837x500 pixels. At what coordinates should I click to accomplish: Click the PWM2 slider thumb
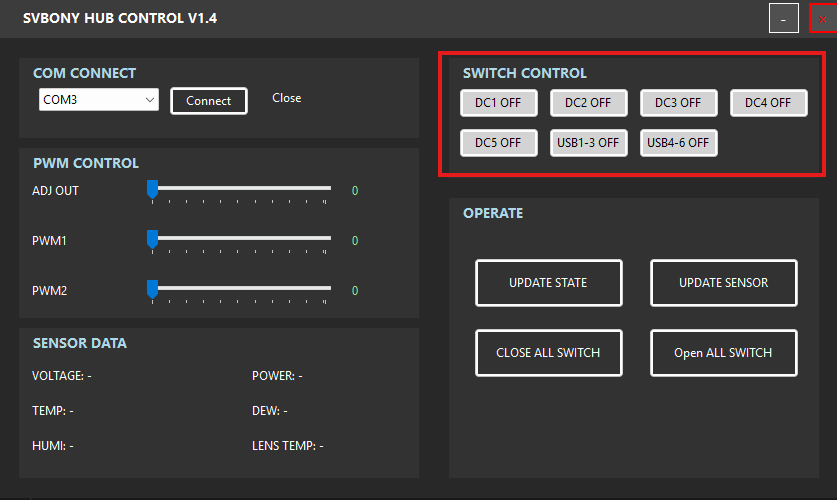[x=153, y=289]
